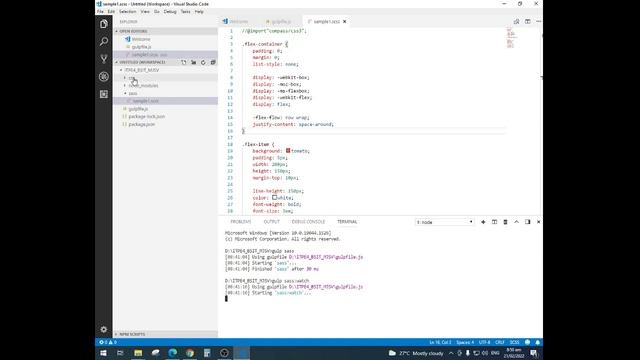Open the Debug menu

pos(170,12)
